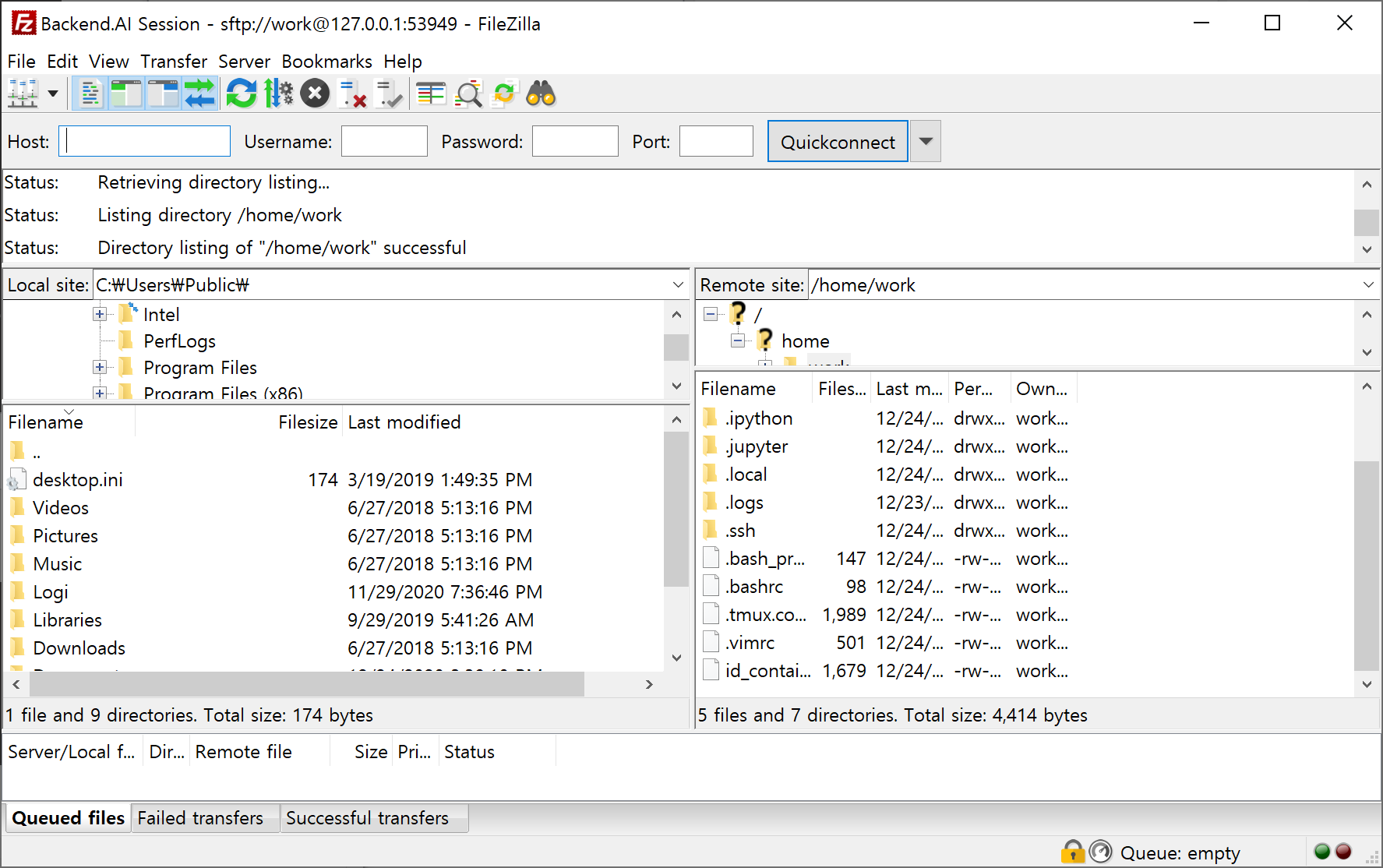This screenshot has height=868, width=1383.
Task: Toggle processing of the transfer queue
Action: tap(278, 94)
